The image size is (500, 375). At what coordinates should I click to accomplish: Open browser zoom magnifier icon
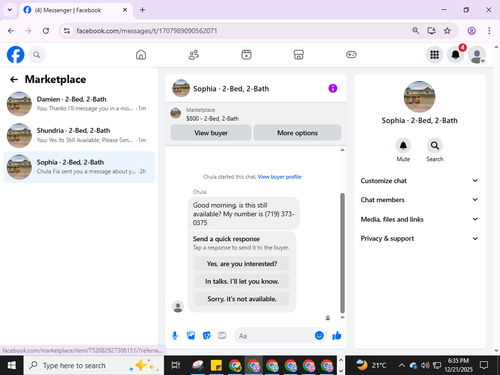click(416, 31)
